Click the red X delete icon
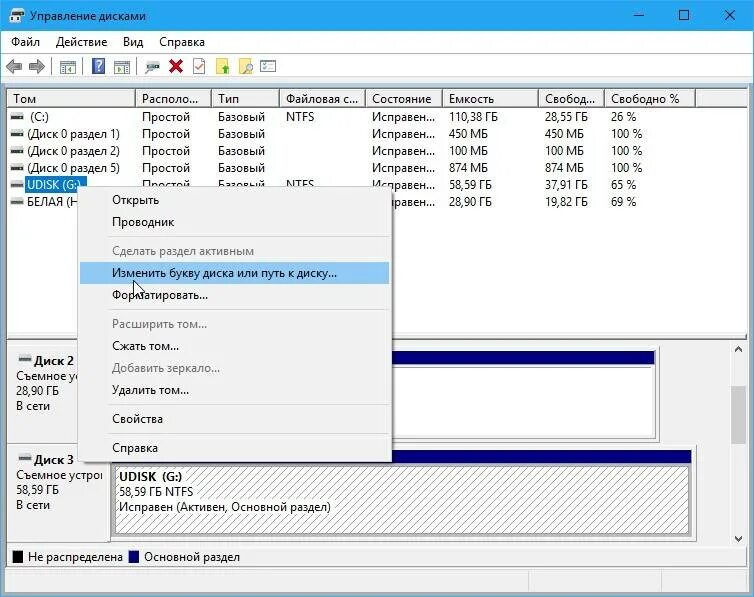 pos(176,66)
